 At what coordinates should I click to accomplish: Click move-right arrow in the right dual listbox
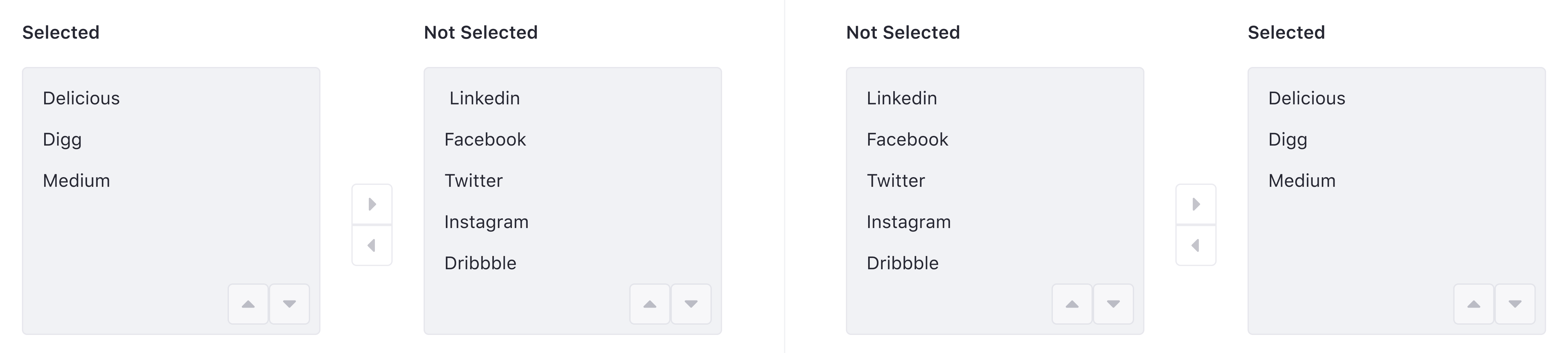[x=1195, y=204]
